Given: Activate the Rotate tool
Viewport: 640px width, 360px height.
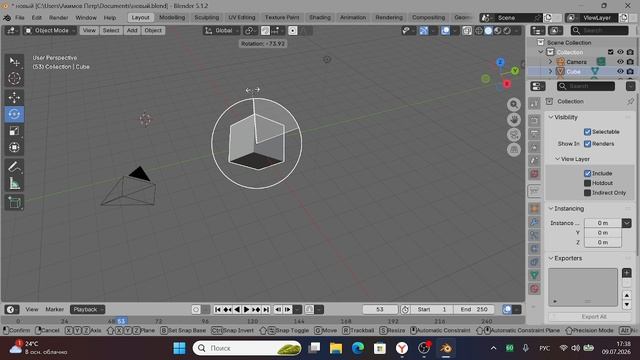Looking at the screenshot, I should pos(14,114).
